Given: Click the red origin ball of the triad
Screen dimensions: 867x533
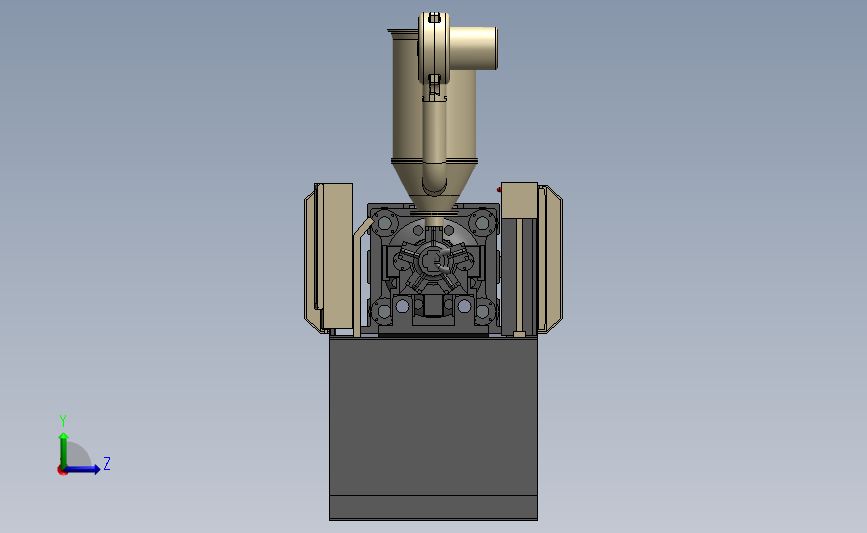Looking at the screenshot, I should pyautogui.click(x=62, y=471).
